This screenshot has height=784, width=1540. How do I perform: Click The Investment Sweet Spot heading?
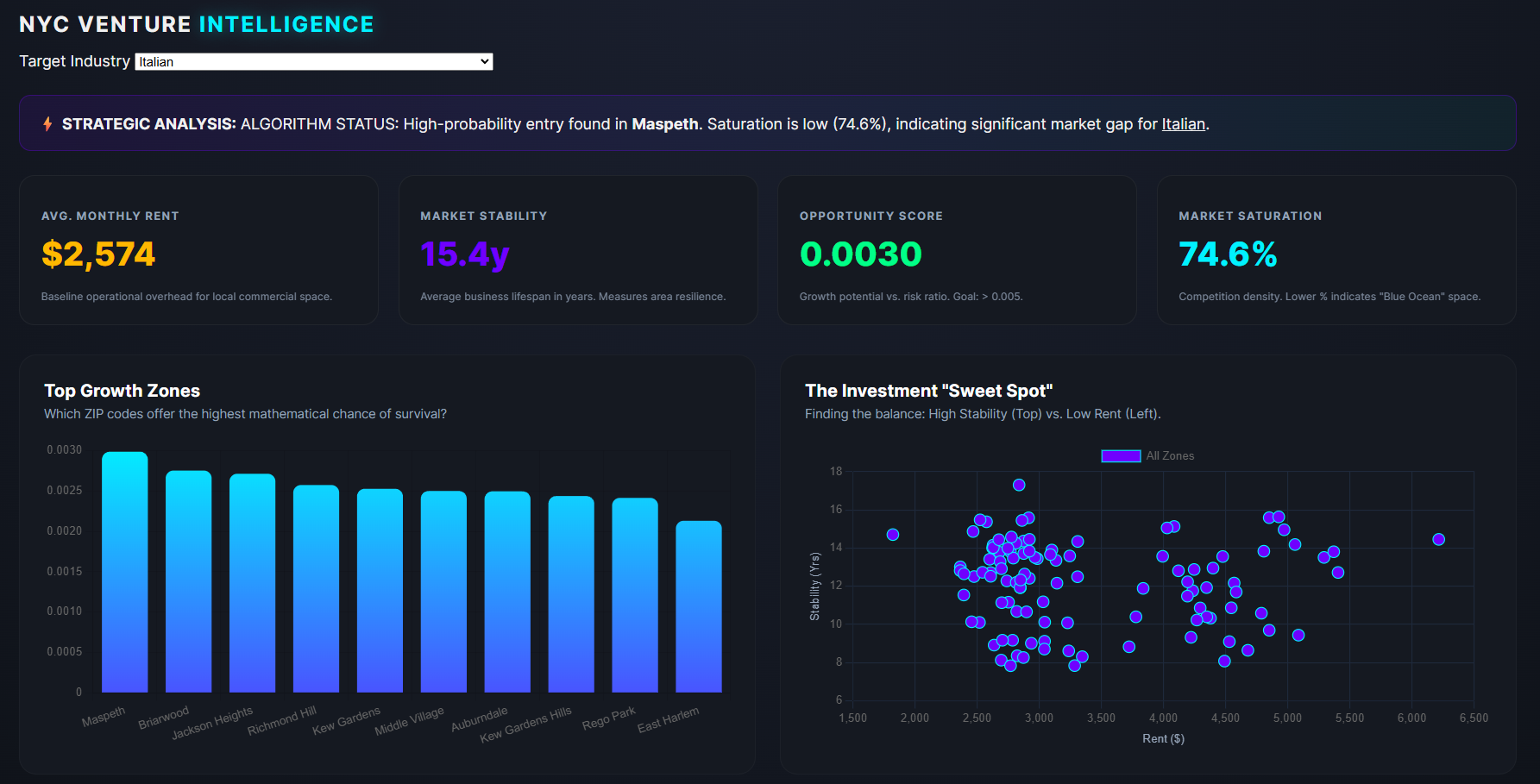(928, 390)
